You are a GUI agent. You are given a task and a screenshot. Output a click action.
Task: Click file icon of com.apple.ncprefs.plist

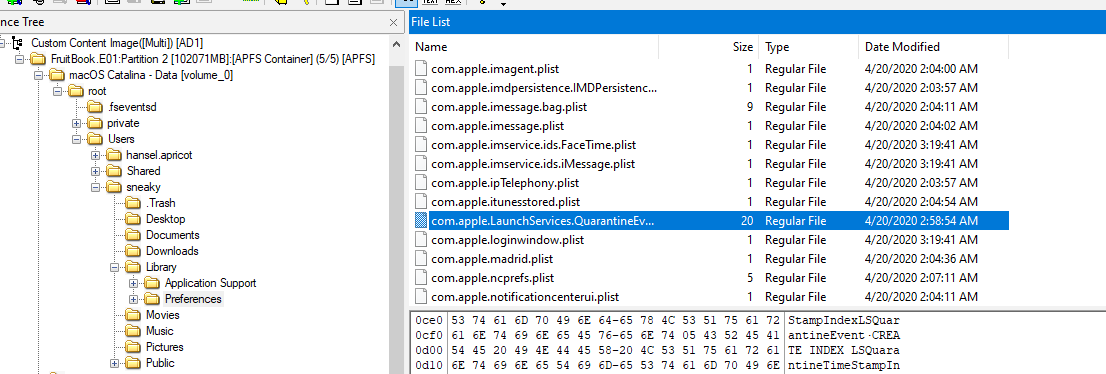[421, 278]
